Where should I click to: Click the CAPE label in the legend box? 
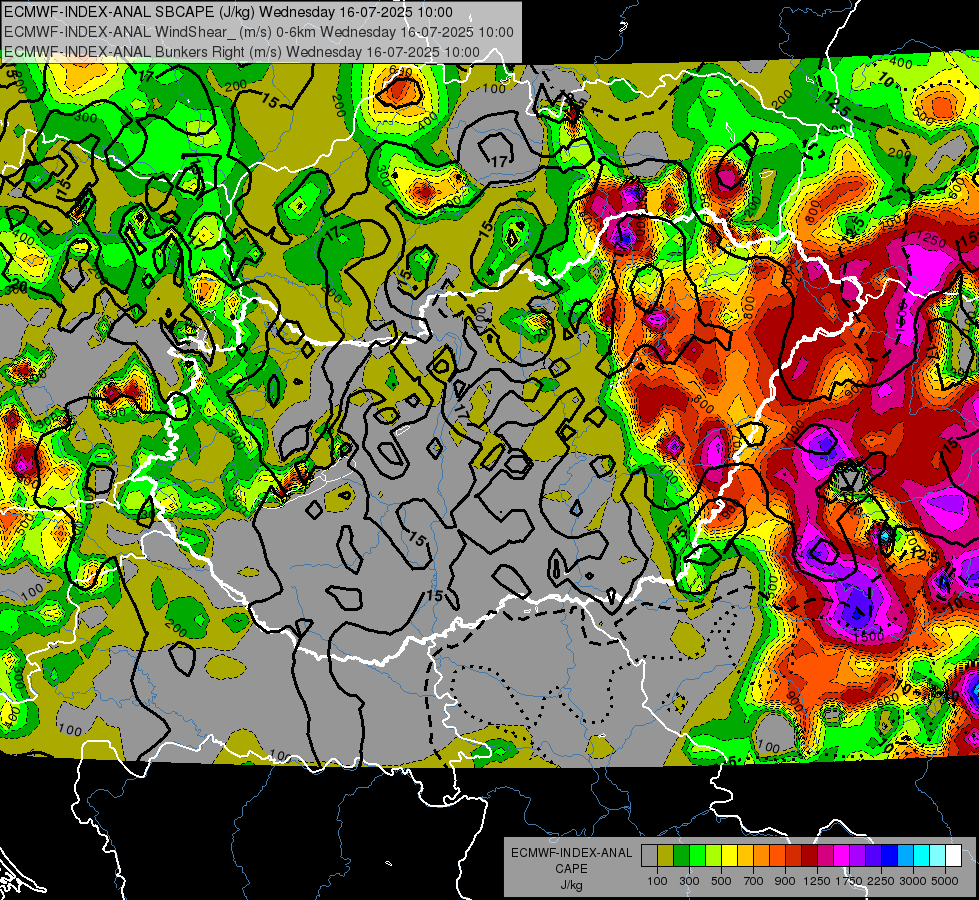(x=571, y=869)
